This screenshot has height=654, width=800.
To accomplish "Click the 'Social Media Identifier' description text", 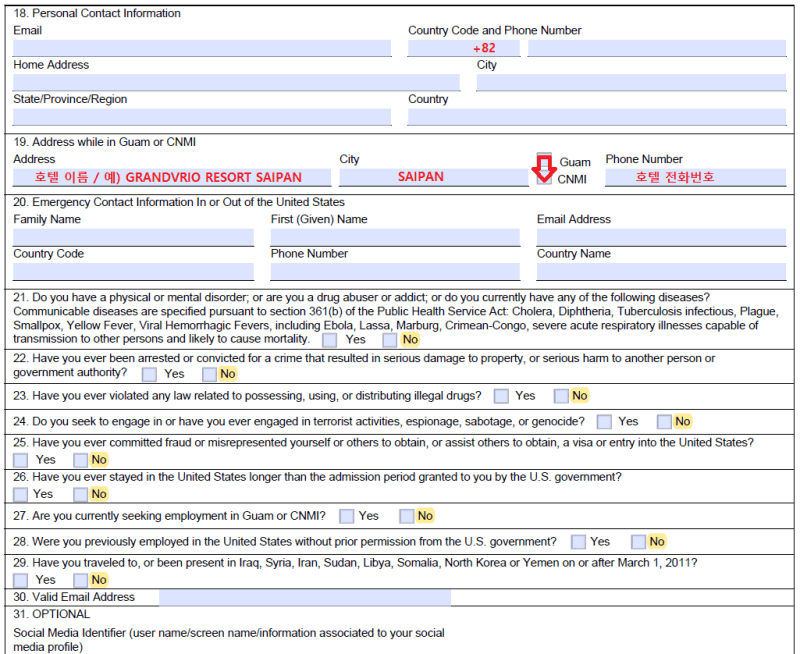I will [x=229, y=640].
